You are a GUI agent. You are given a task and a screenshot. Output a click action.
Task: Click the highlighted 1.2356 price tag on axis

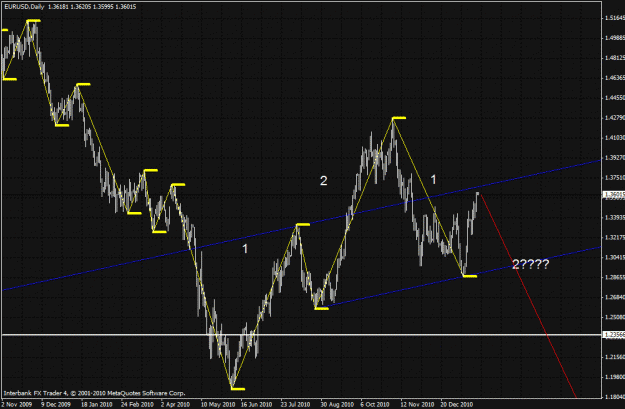[614, 335]
